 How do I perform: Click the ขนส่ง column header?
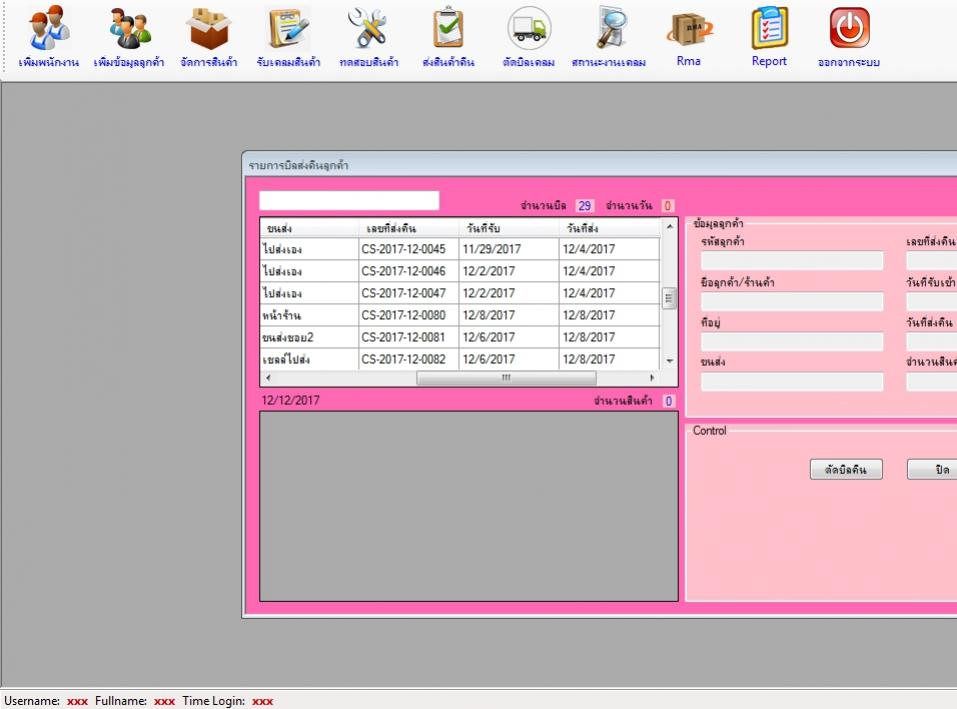(309, 228)
